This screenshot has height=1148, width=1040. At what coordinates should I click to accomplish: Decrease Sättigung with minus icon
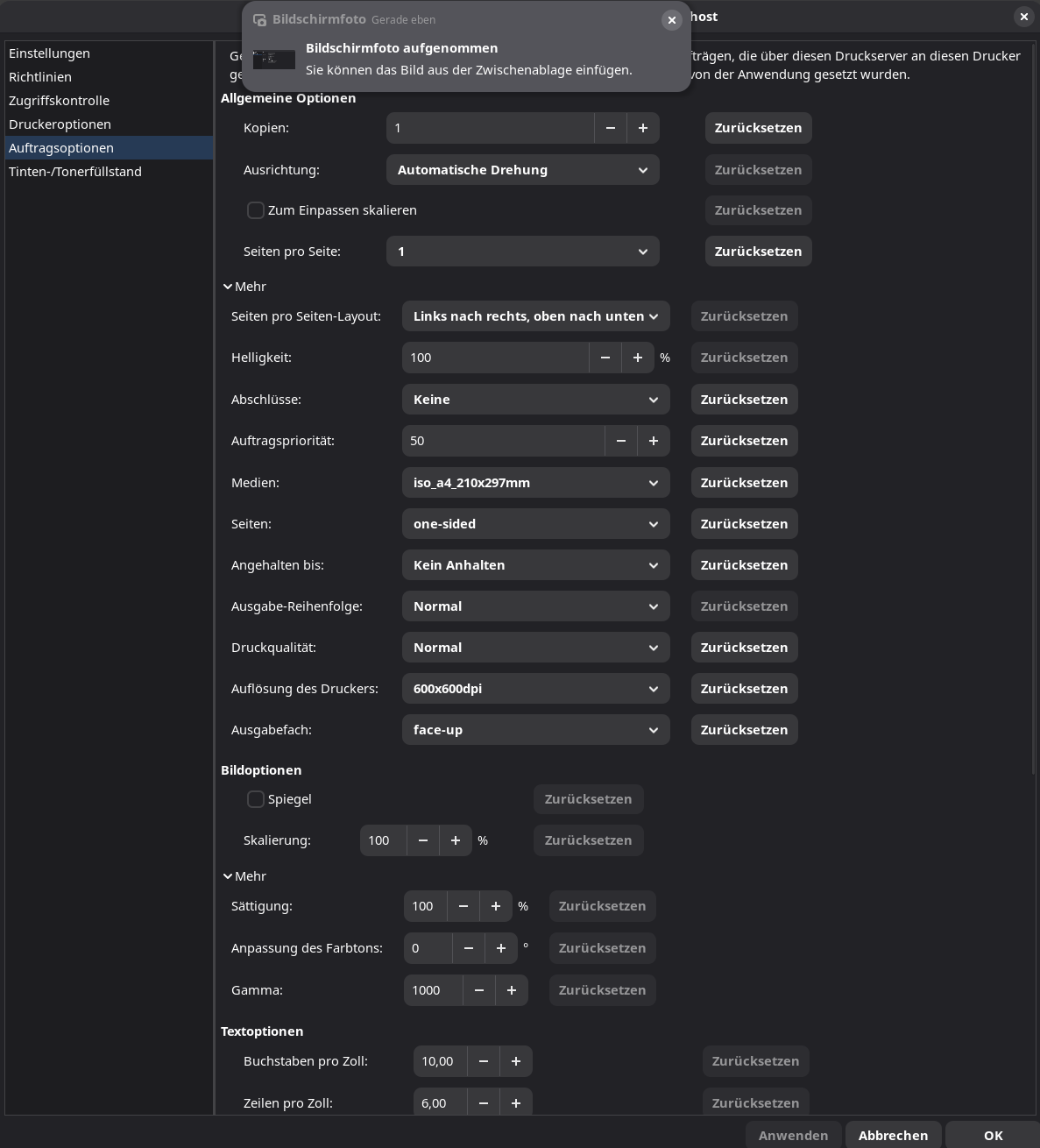[x=463, y=906]
